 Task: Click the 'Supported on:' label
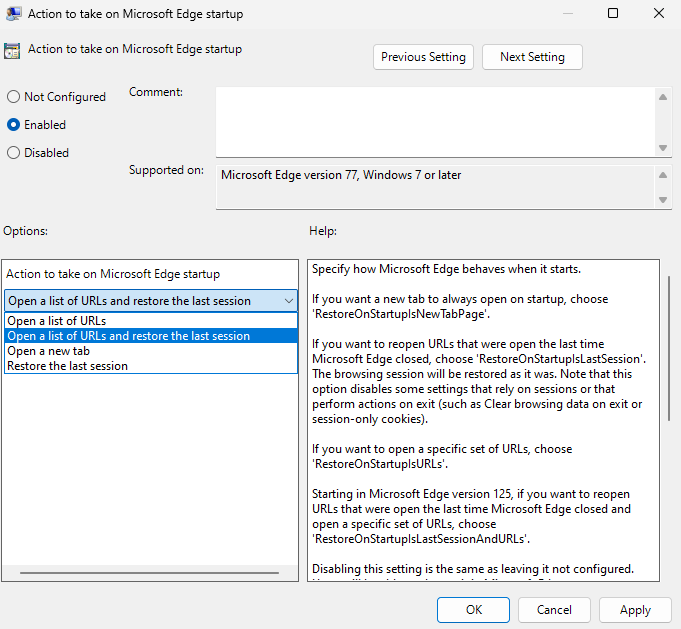click(x=166, y=170)
